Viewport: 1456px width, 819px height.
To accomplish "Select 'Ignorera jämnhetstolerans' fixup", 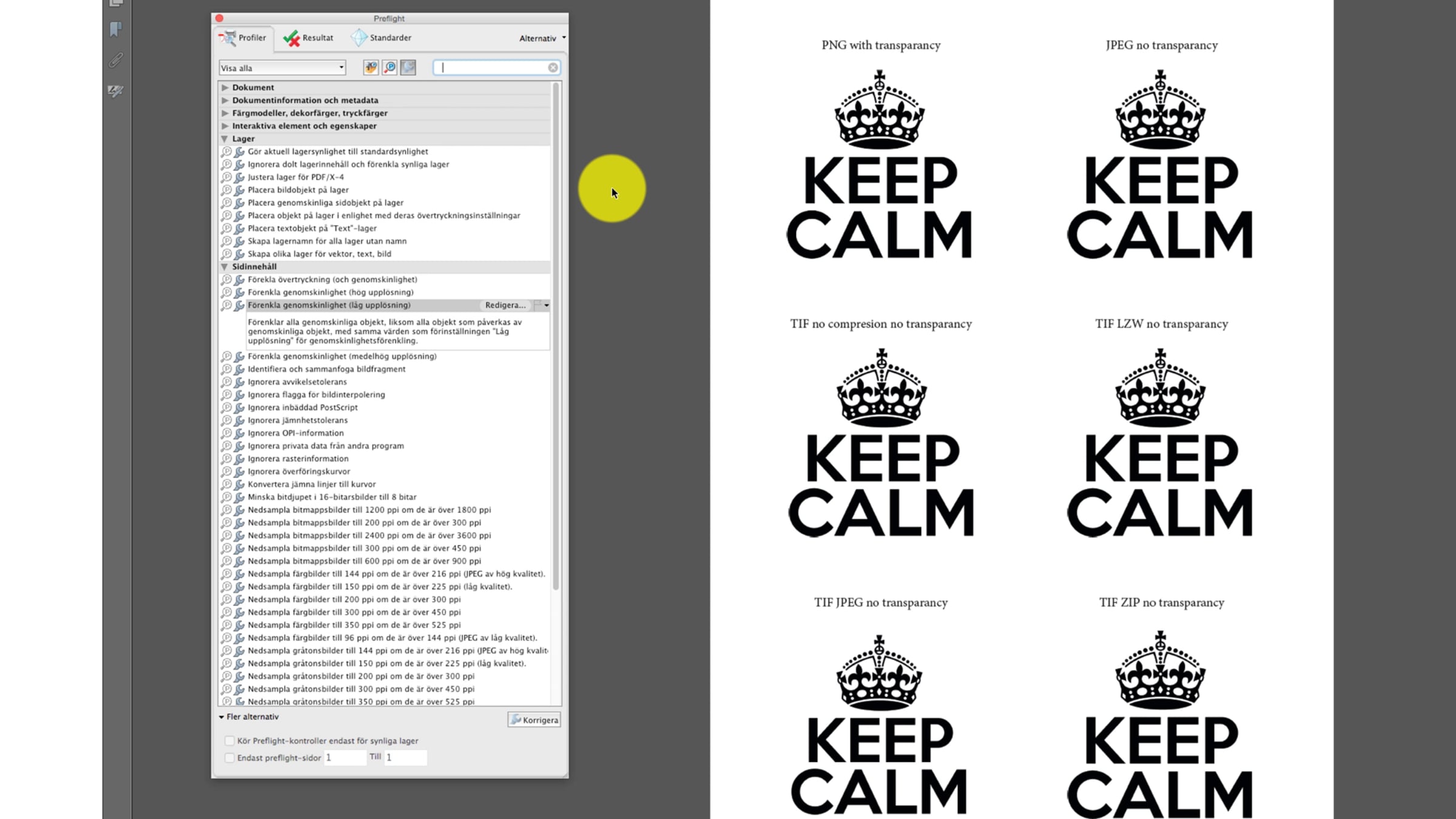I will point(297,420).
